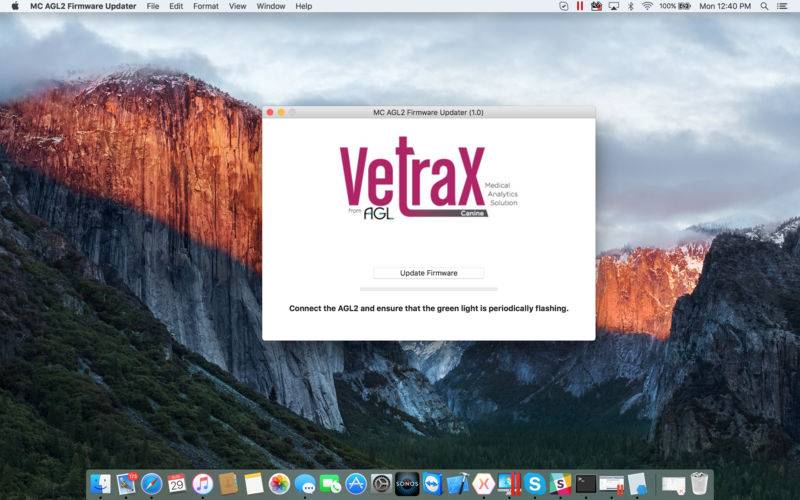800x500 pixels.
Task: Open the Bluetooth status menu
Action: click(631, 6)
